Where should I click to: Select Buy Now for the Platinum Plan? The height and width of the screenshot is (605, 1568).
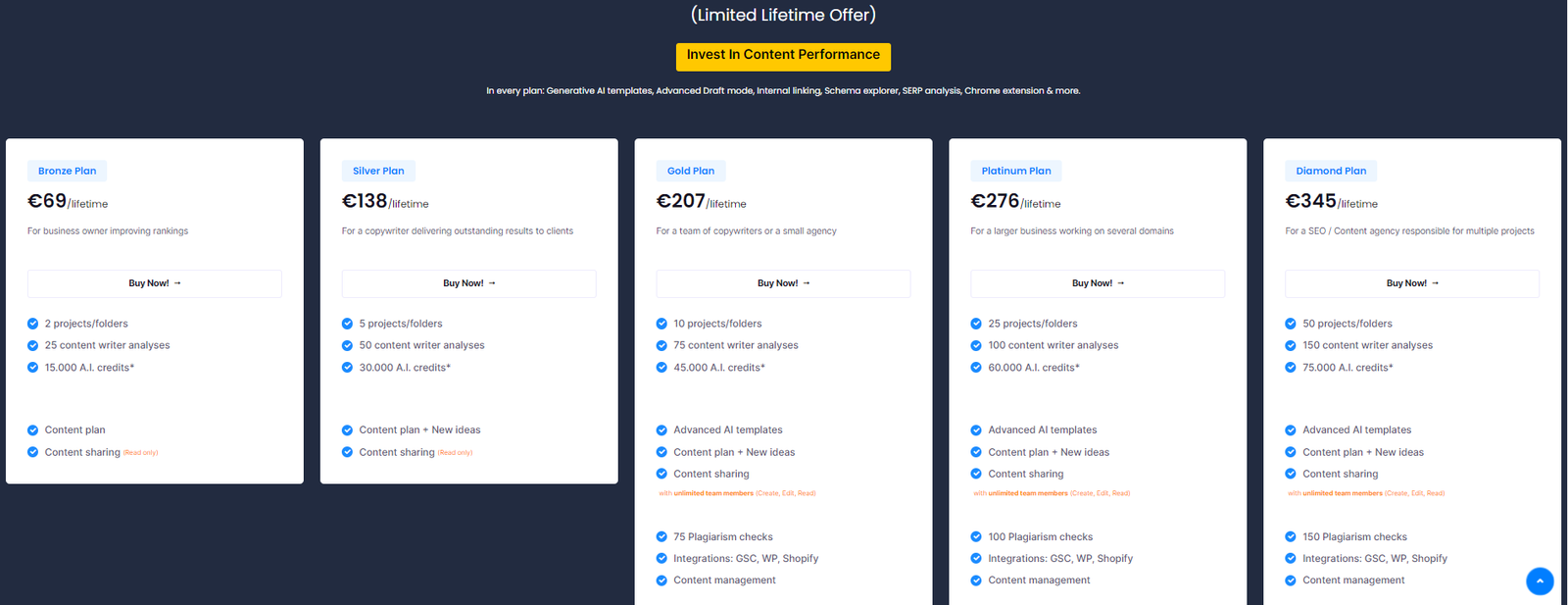1098,283
